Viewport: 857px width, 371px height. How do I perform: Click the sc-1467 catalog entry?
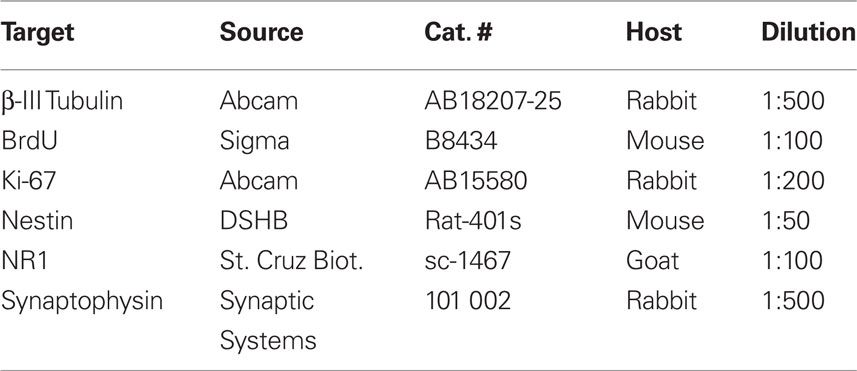(x=467, y=261)
